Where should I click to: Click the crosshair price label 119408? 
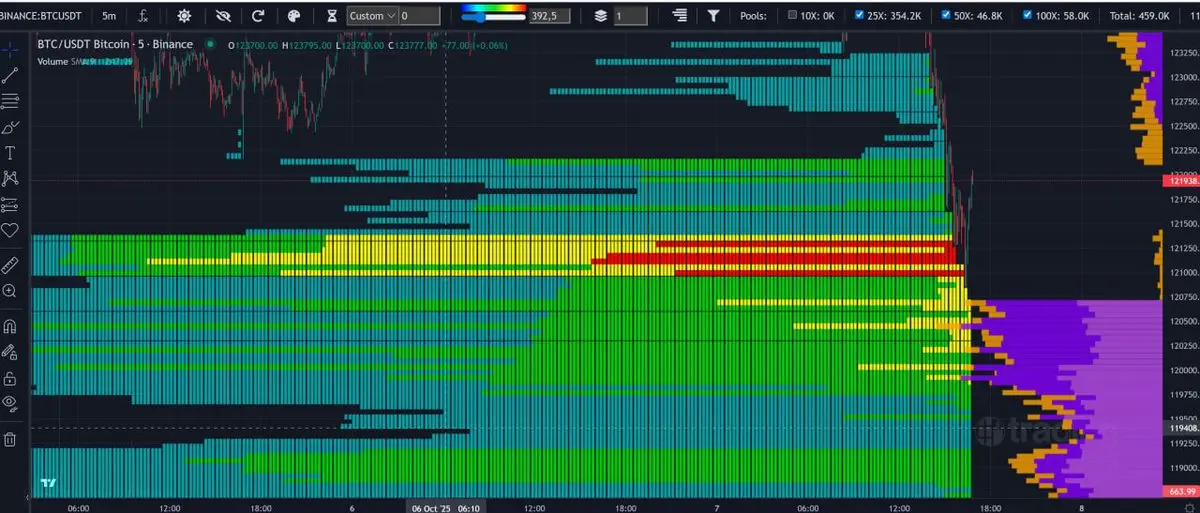[x=1181, y=428]
